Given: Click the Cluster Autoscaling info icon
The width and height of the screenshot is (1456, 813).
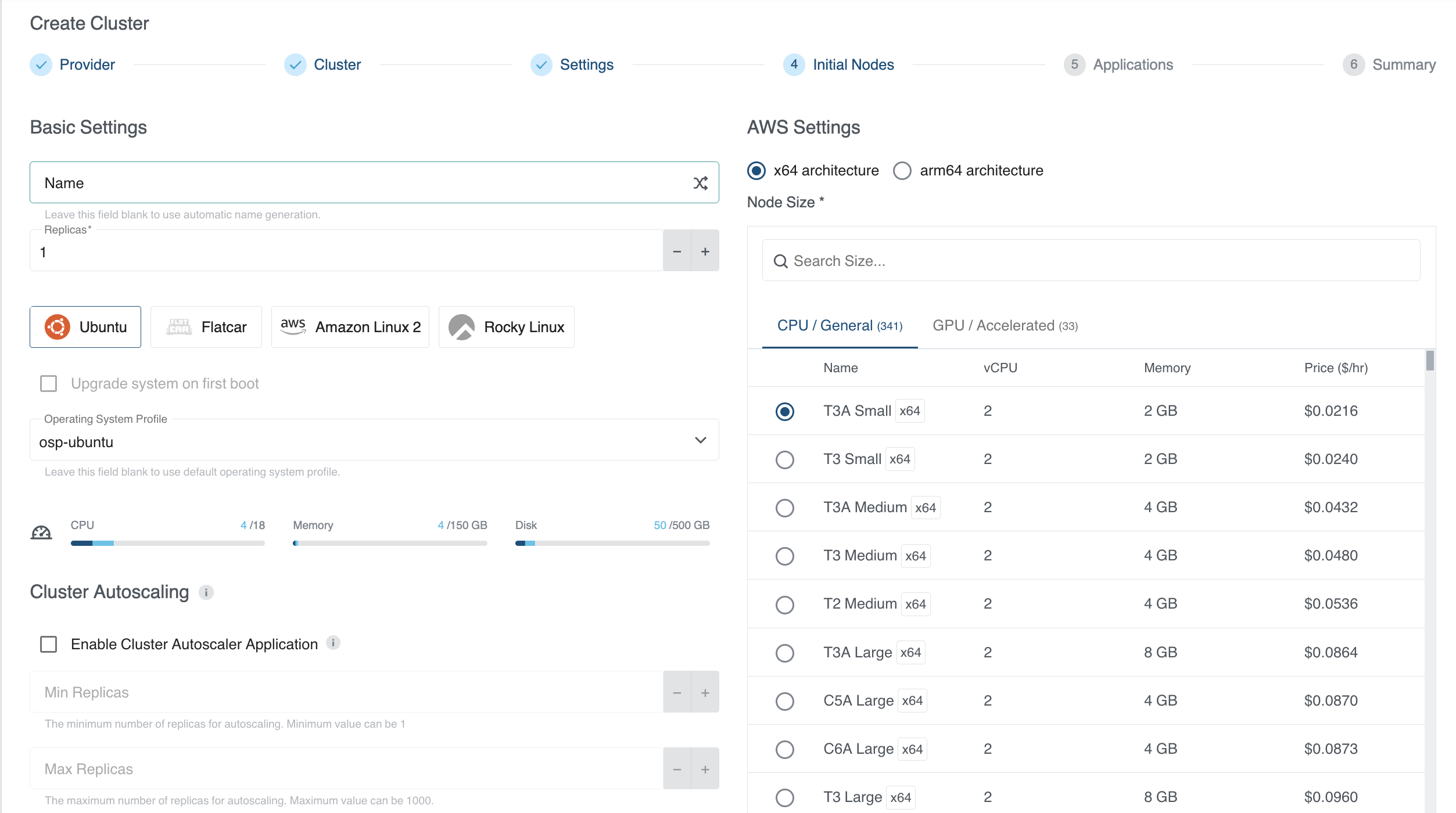Looking at the screenshot, I should tap(206, 592).
